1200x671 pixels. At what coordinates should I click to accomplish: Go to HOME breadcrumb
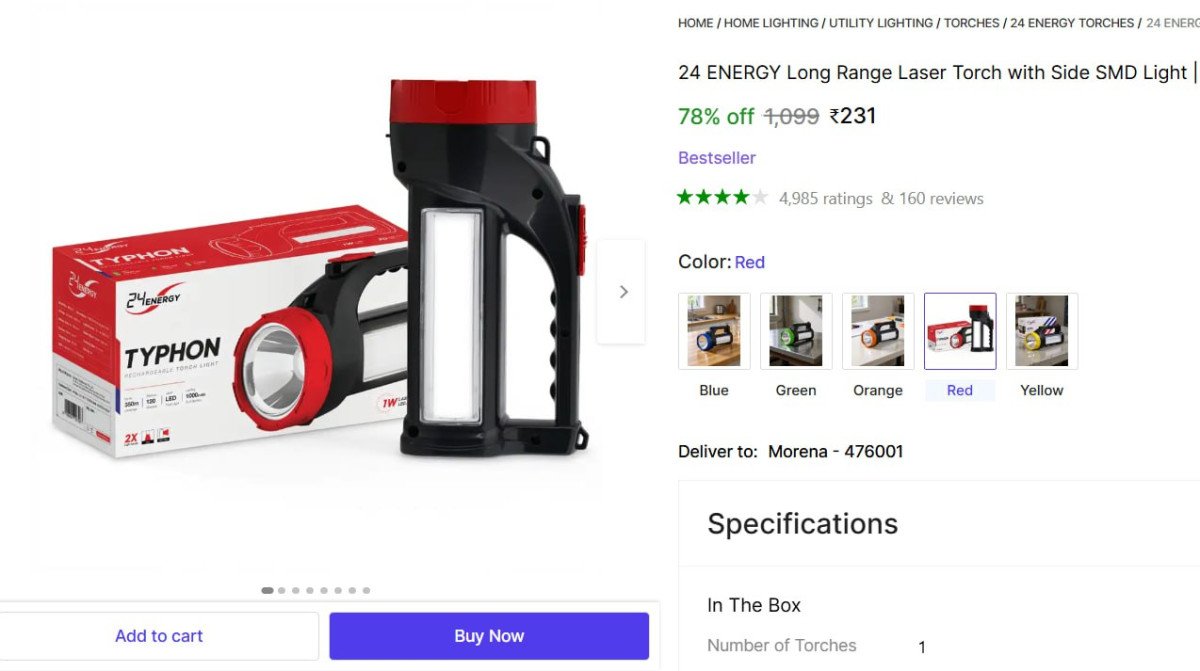tap(696, 23)
